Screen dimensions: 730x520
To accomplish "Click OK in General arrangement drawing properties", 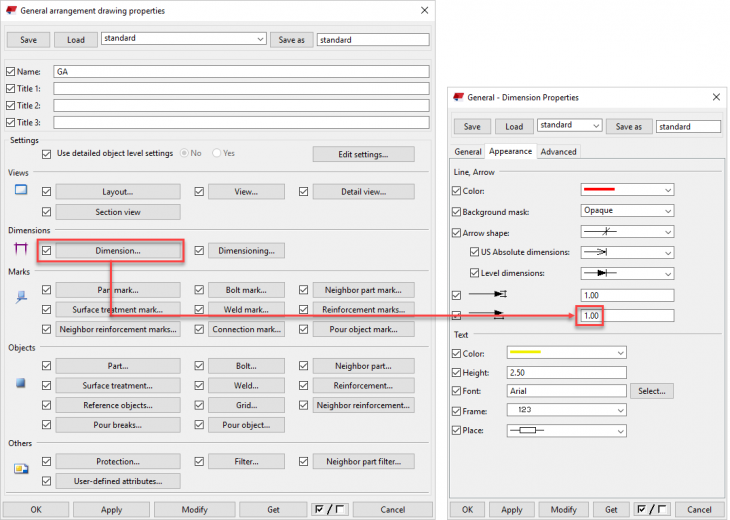I will [36, 510].
